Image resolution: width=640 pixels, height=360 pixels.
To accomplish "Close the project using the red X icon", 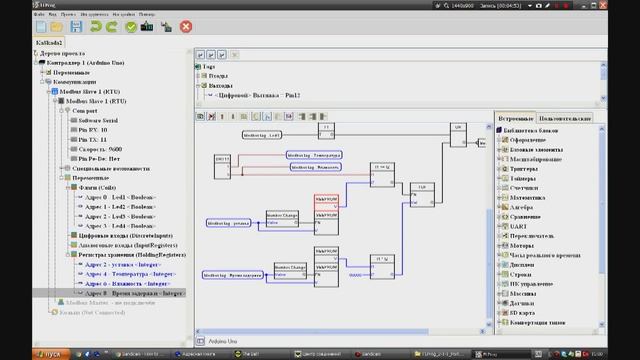I will (x=186, y=27).
